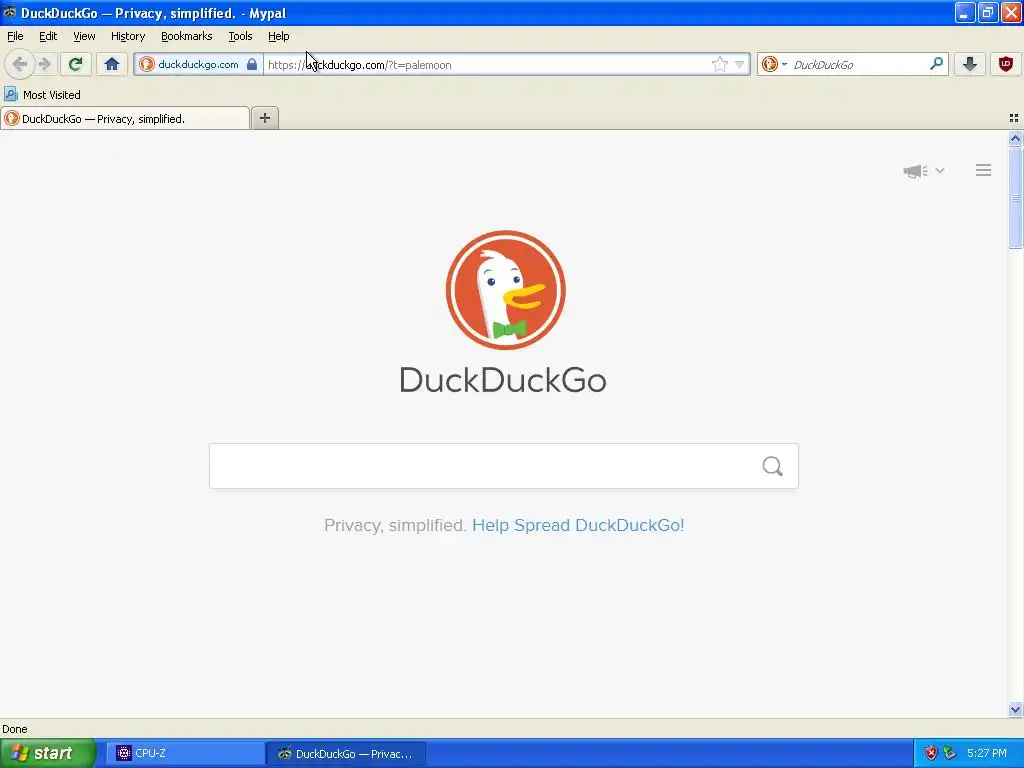This screenshot has height=768, width=1024.
Task: Click the DuckDuckGo wordmark text
Action: pos(503,380)
